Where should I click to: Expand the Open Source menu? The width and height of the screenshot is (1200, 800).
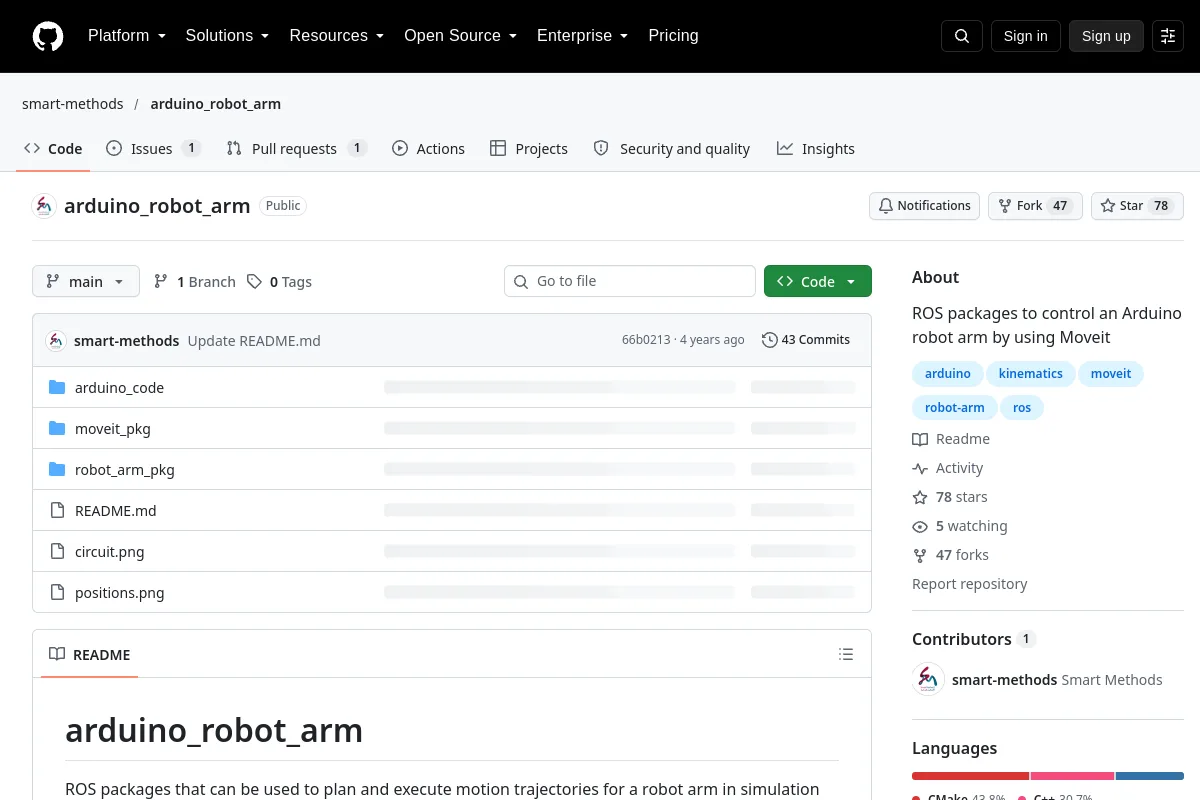tap(460, 36)
